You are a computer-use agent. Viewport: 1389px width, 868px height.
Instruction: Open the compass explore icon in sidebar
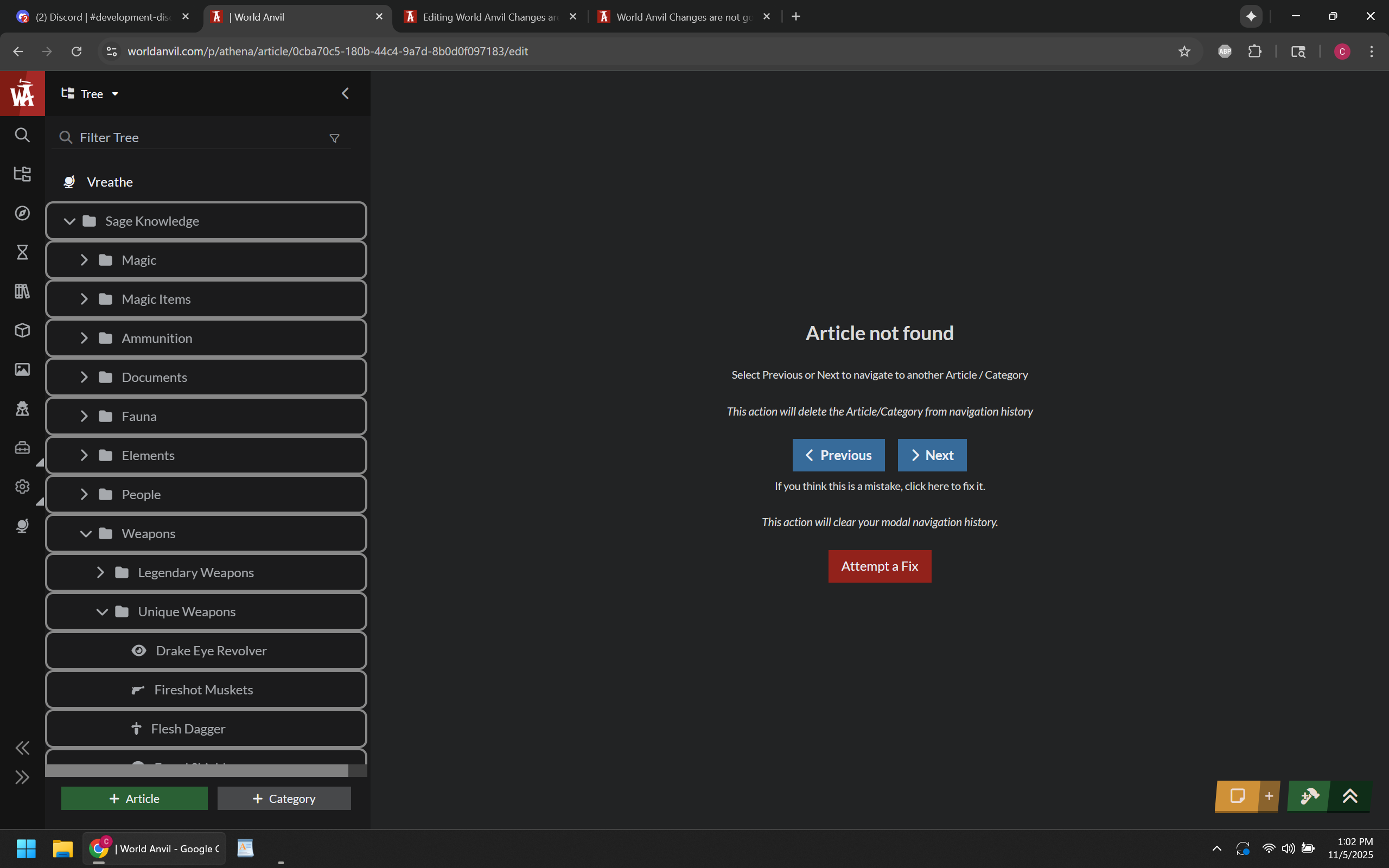coord(22,213)
